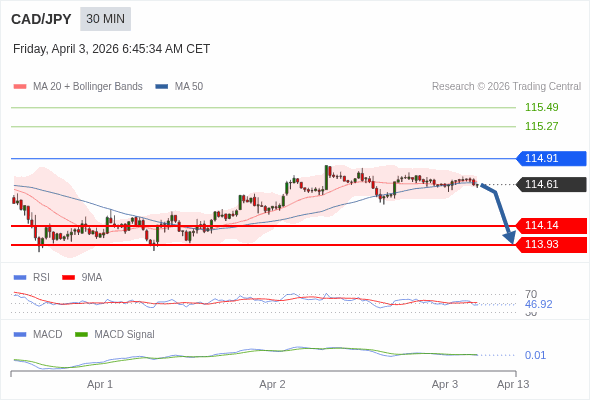
Task: Click the MA 20 + Bollinger Bands legend swatch
Action: tap(20, 87)
